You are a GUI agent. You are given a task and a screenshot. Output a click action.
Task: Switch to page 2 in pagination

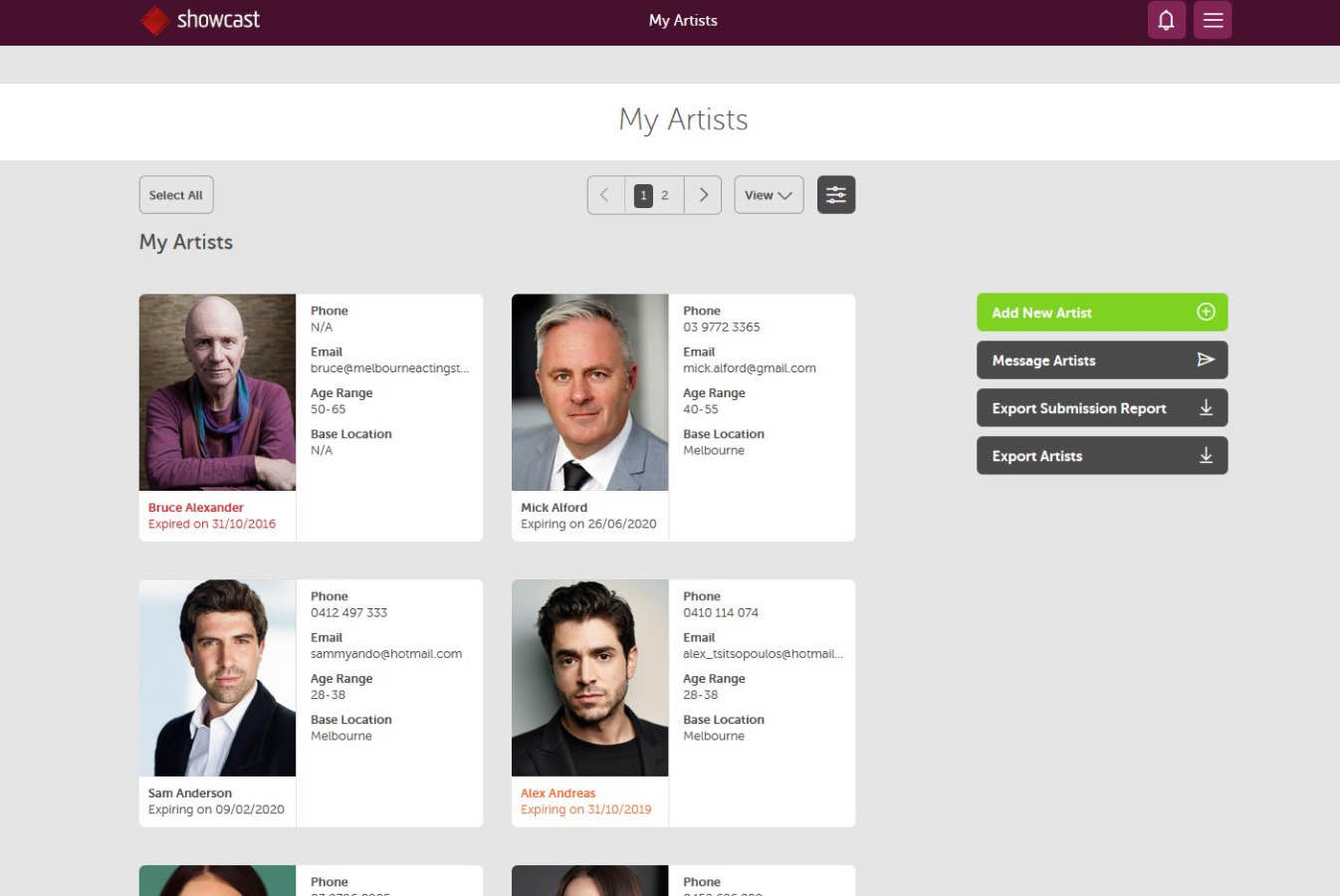pyautogui.click(x=665, y=195)
